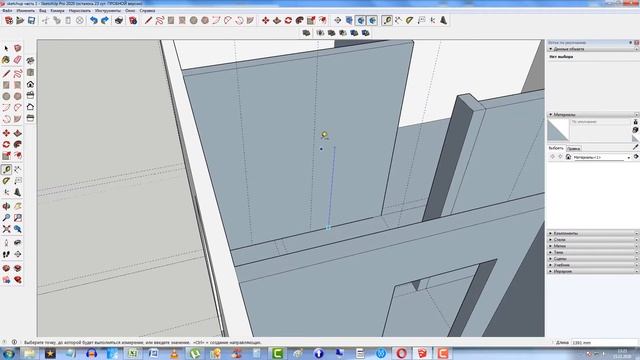Pick Walk footprints tool in left palette
640x360 pixels.
6,254
